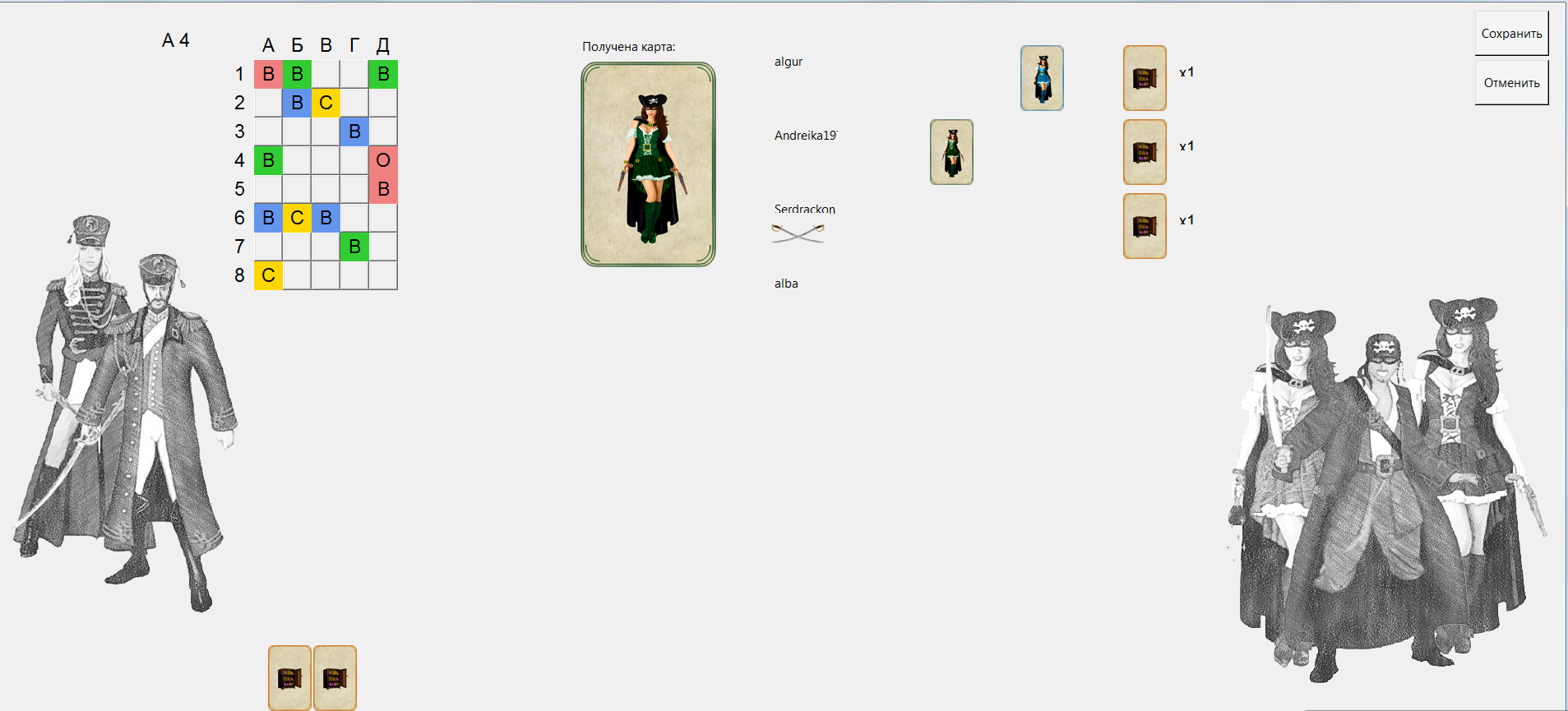Select blue cell Г3 on the grid
The height and width of the screenshot is (711, 1568).
coord(354,132)
